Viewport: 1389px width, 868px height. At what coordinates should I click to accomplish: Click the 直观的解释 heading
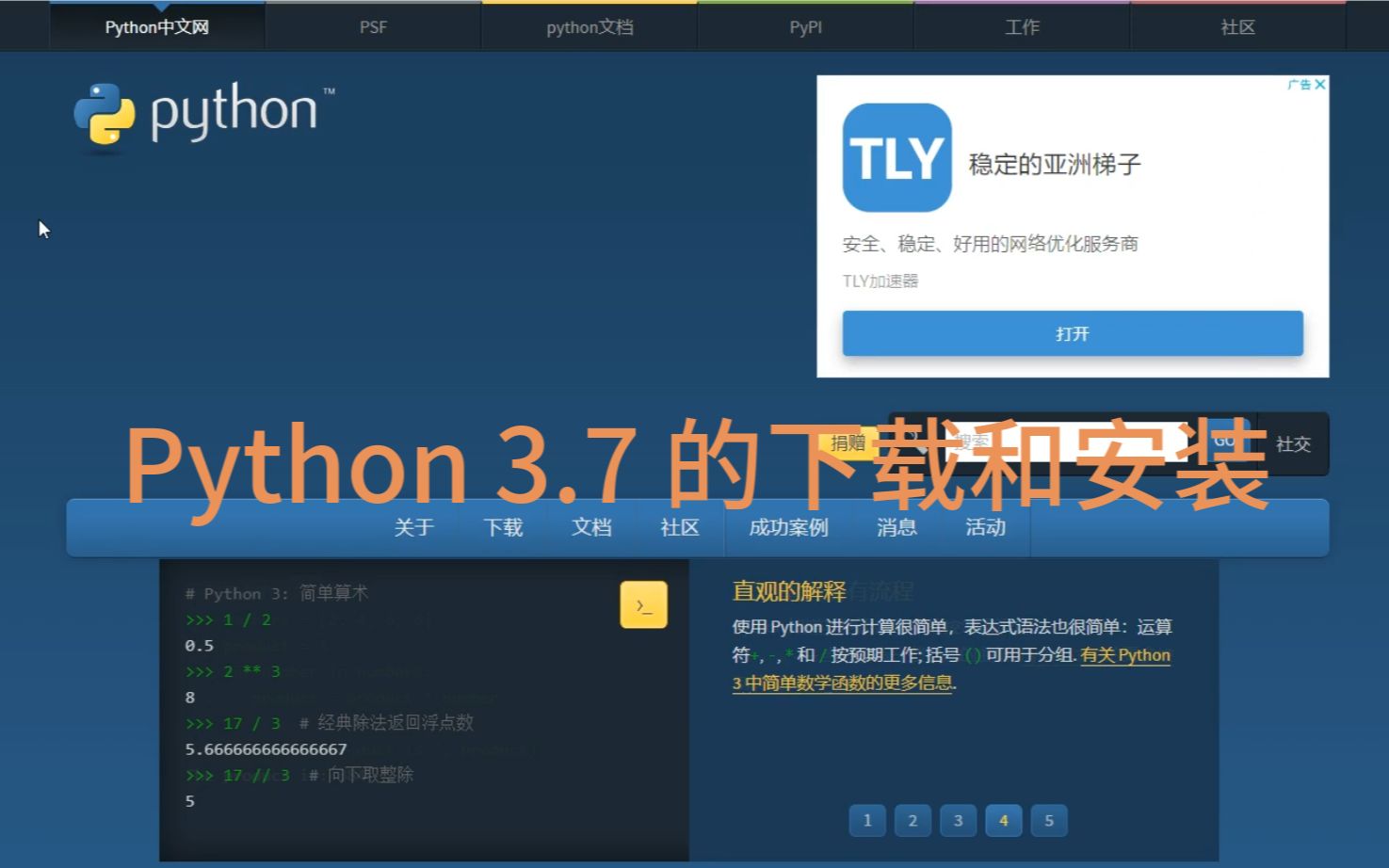789,591
